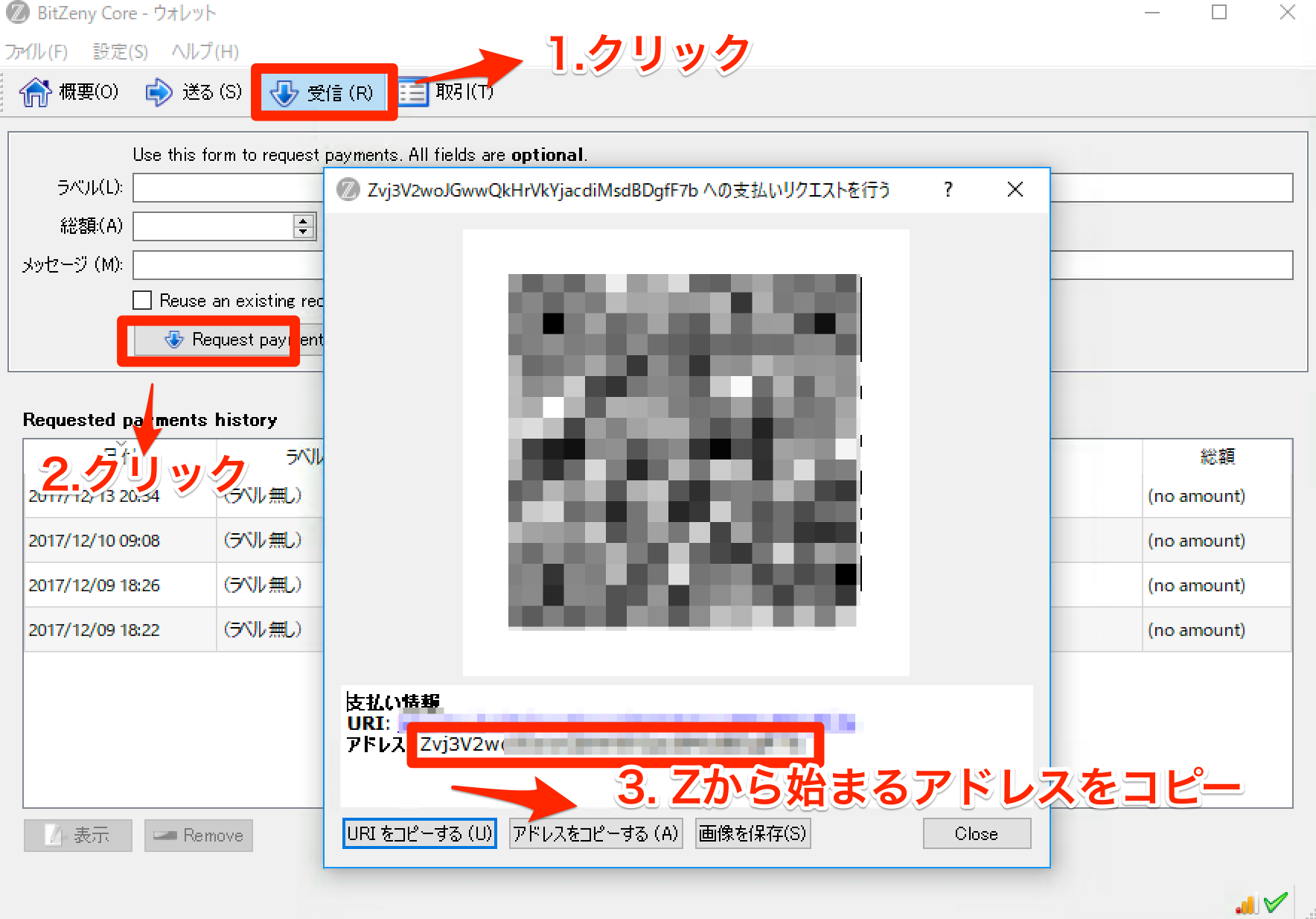The image size is (1316, 919).
Task: Open the ヘルプ(H) menu
Action: pyautogui.click(x=205, y=51)
